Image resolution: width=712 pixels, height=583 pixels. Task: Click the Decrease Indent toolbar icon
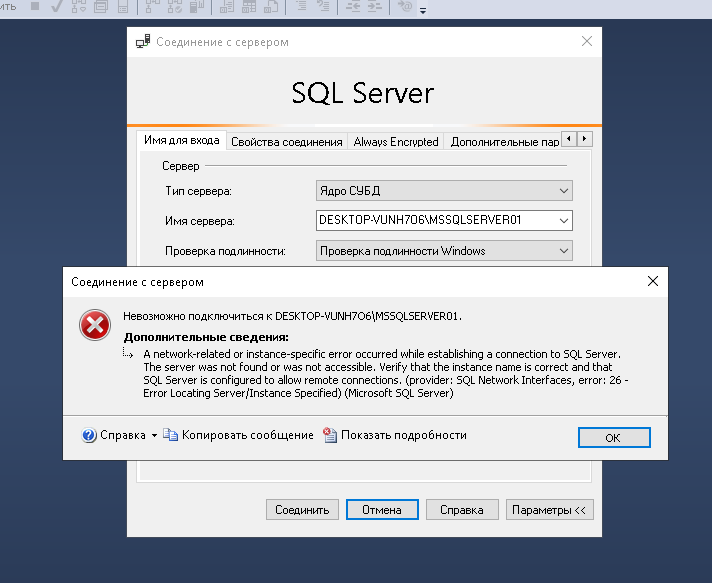(353, 6)
